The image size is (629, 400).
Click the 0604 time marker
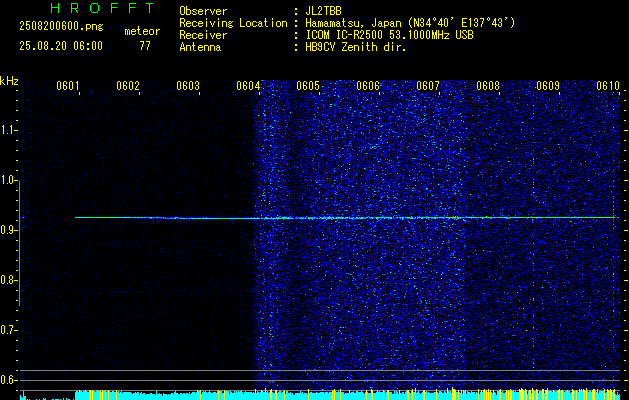(x=248, y=86)
